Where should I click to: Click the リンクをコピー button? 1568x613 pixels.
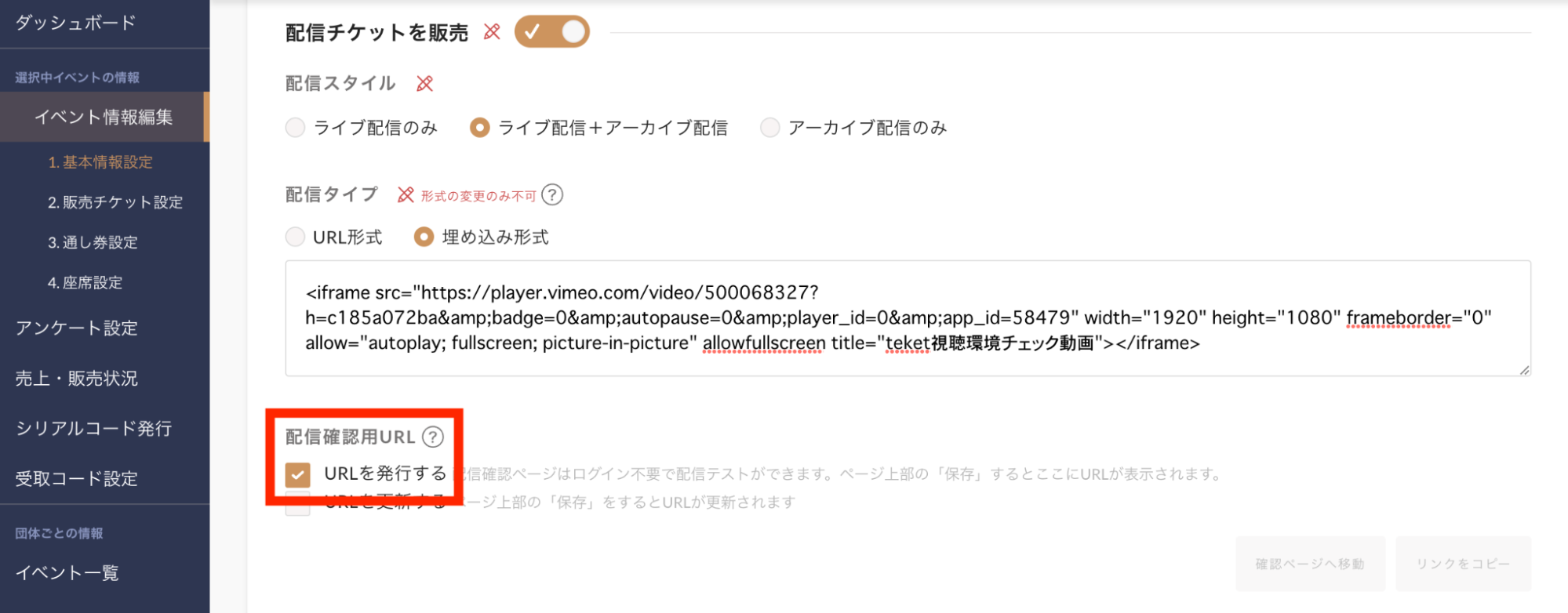coord(1463,564)
